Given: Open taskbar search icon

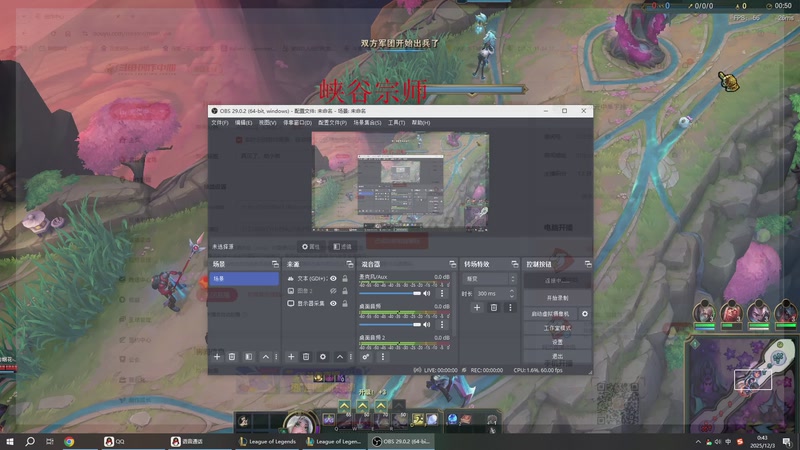Looking at the screenshot, I should 30,441.
